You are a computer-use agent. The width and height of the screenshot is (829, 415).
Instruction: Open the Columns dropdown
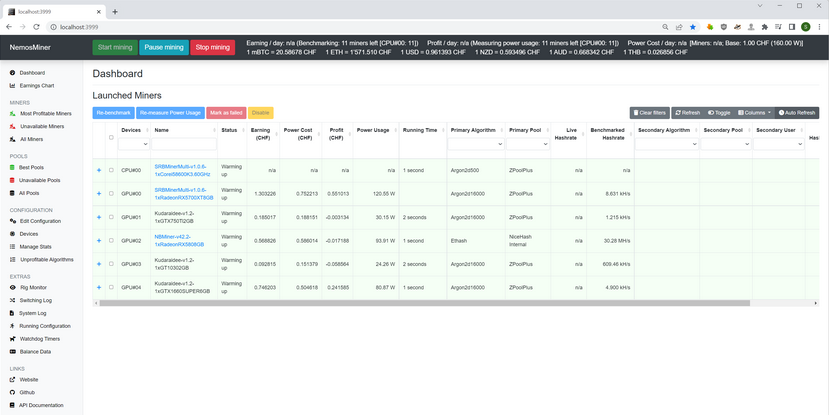pos(754,113)
